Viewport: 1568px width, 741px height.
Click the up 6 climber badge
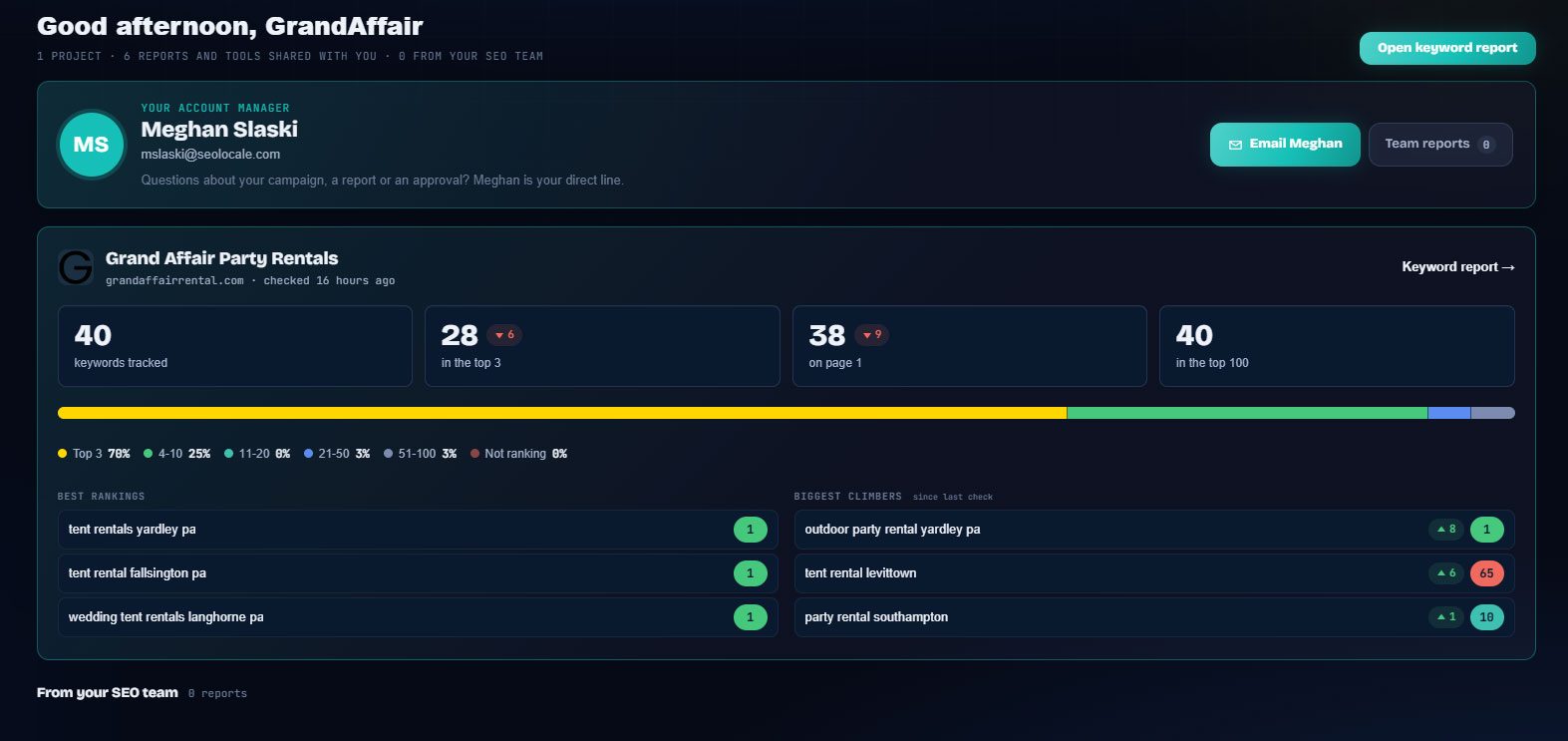coord(1446,573)
